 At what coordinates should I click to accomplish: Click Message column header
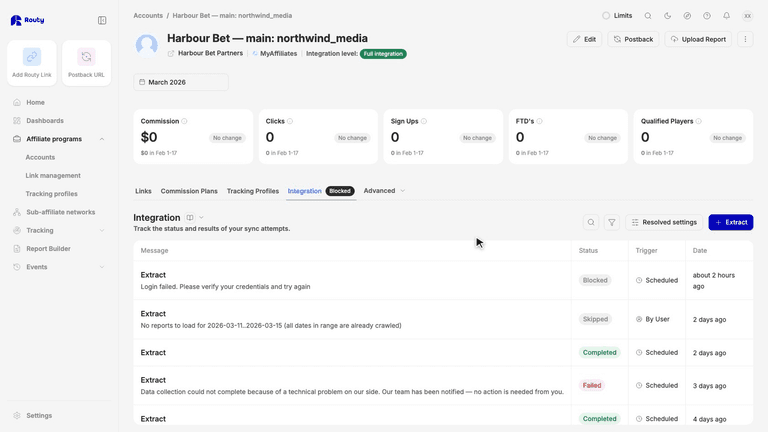(154, 250)
